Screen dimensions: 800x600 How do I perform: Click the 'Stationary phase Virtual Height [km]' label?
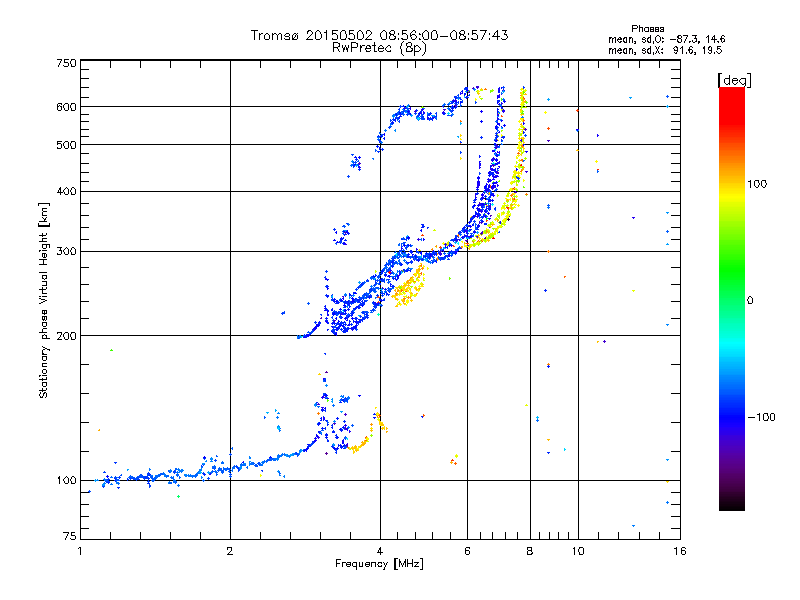44,300
